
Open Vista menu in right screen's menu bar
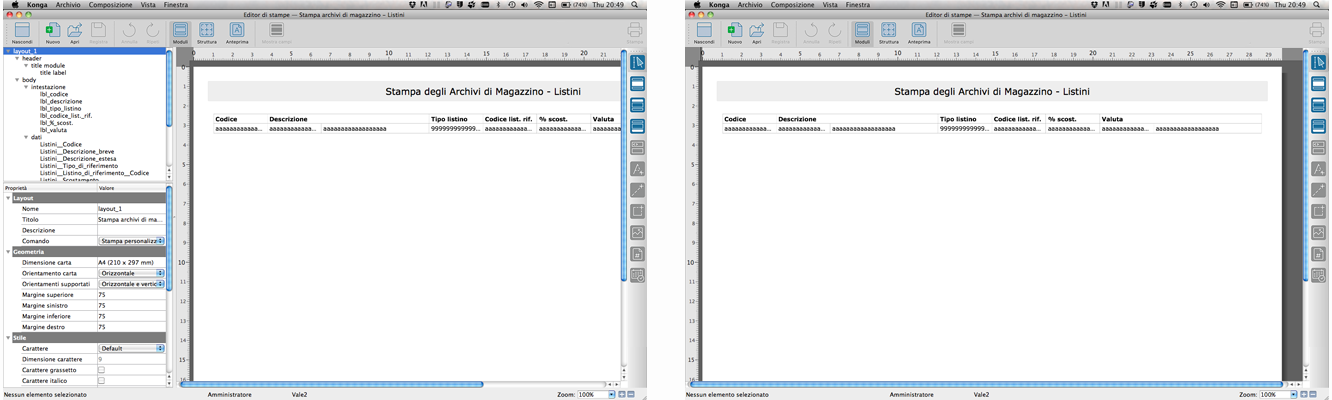[x=829, y=5]
